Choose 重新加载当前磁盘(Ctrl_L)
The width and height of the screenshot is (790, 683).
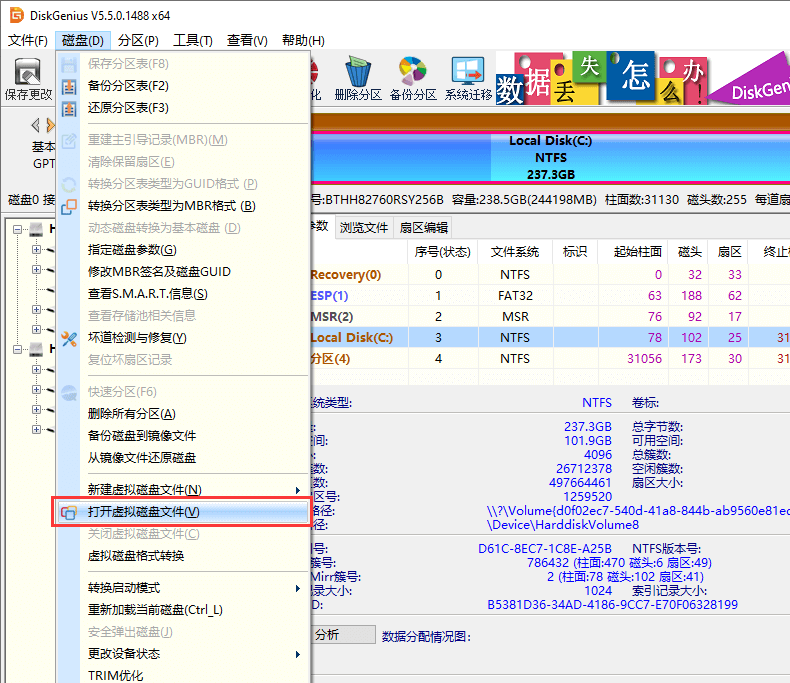[x=182, y=610]
